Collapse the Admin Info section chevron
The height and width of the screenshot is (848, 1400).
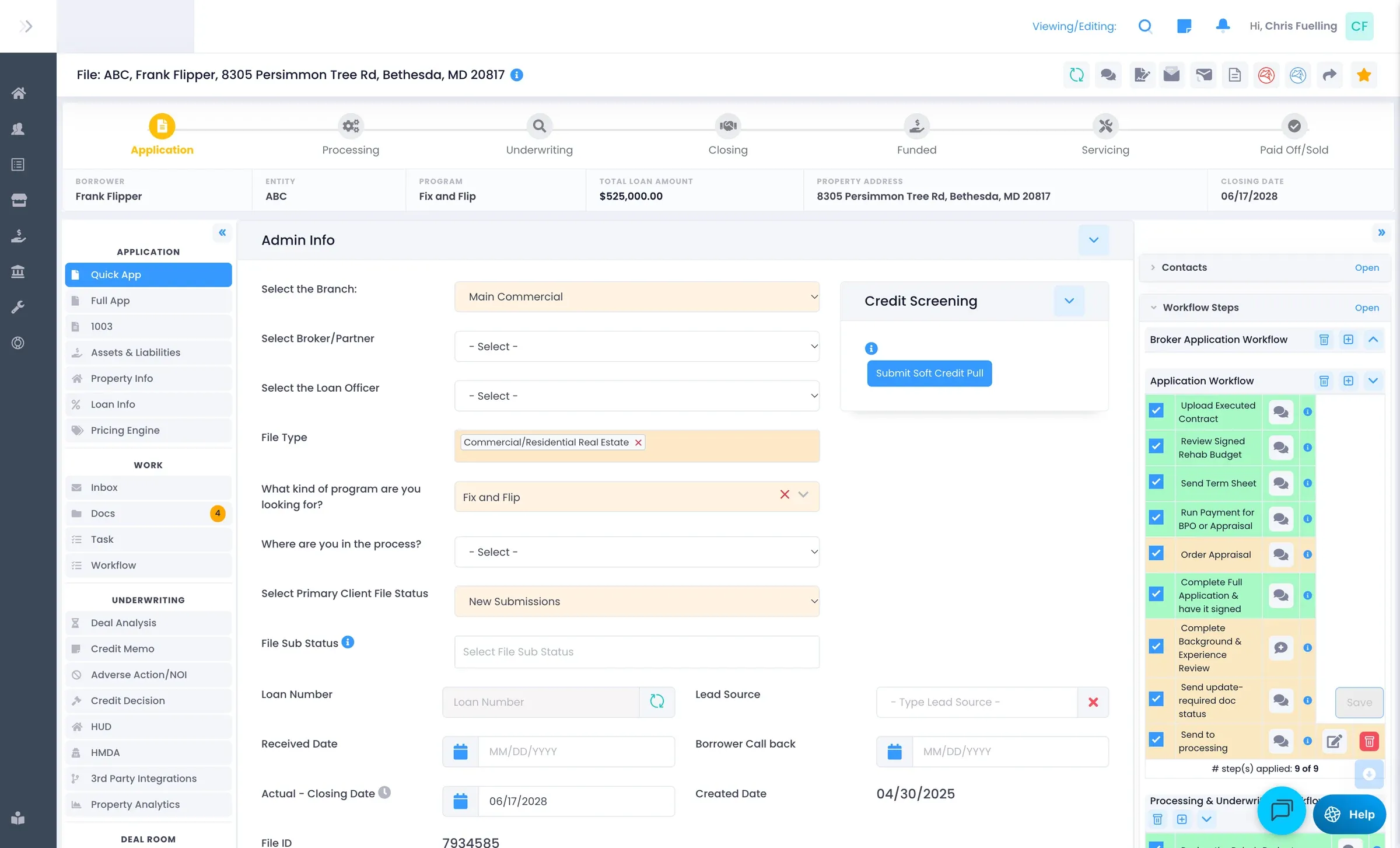1093,240
